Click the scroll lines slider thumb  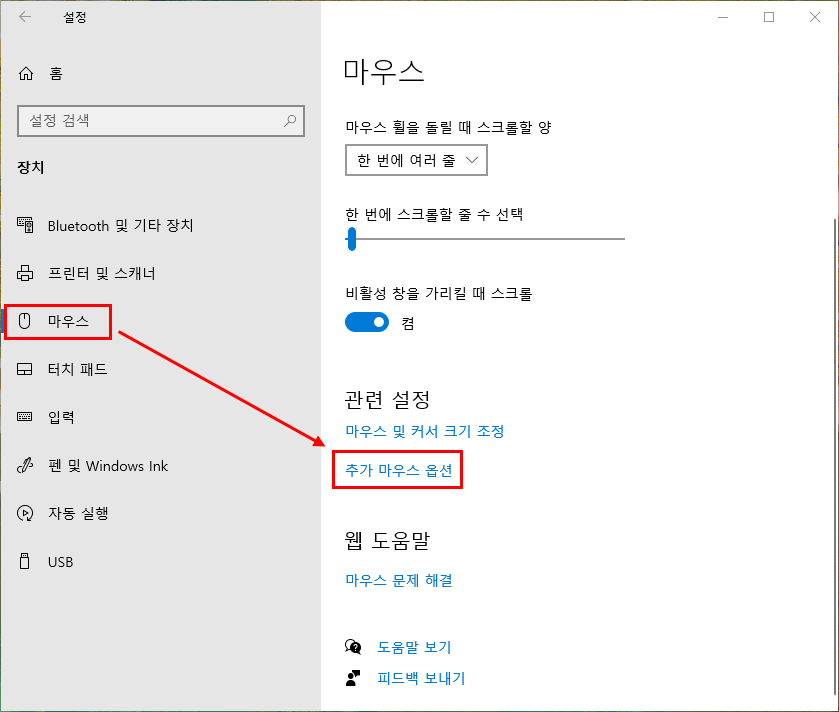point(352,239)
